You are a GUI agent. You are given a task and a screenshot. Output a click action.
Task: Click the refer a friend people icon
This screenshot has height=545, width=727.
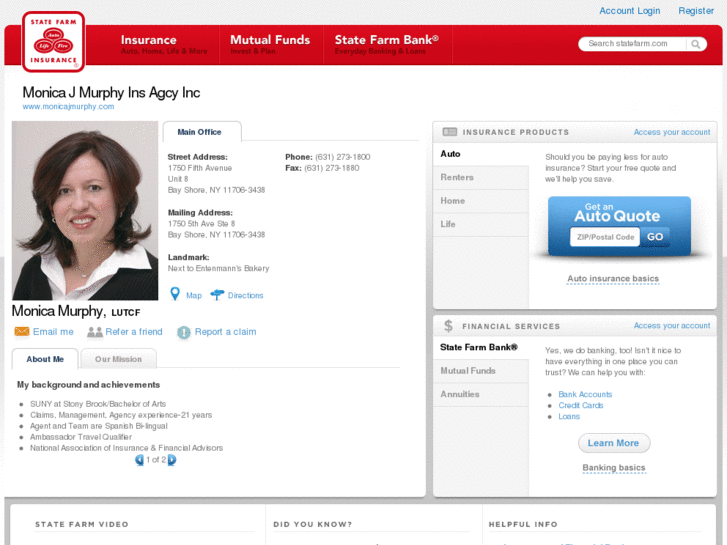pyautogui.click(x=95, y=332)
